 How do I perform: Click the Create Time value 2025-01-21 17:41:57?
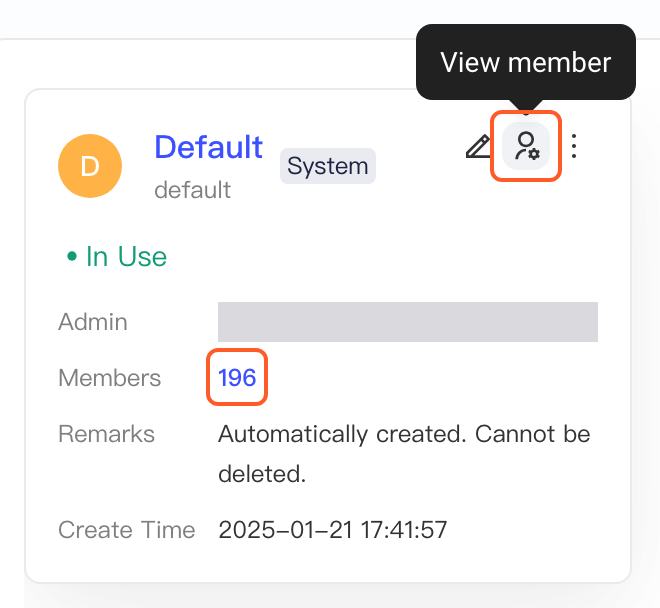[333, 529]
